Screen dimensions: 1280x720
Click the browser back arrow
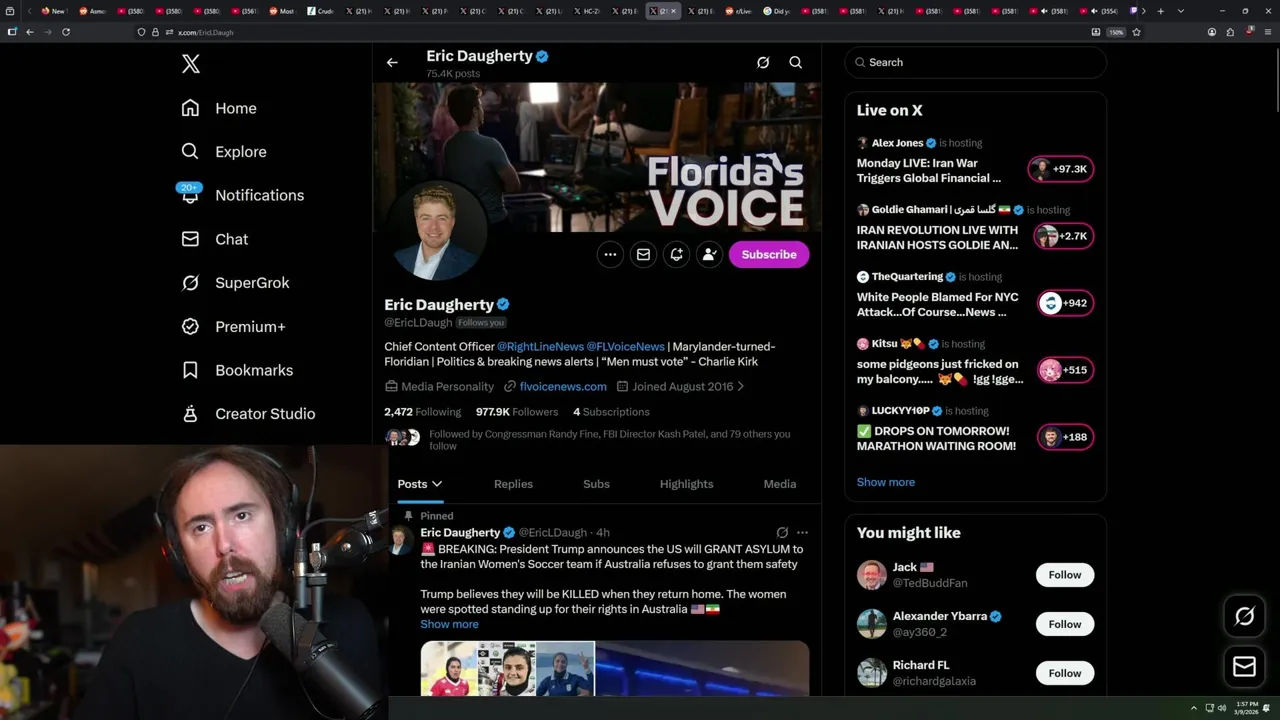[x=30, y=32]
